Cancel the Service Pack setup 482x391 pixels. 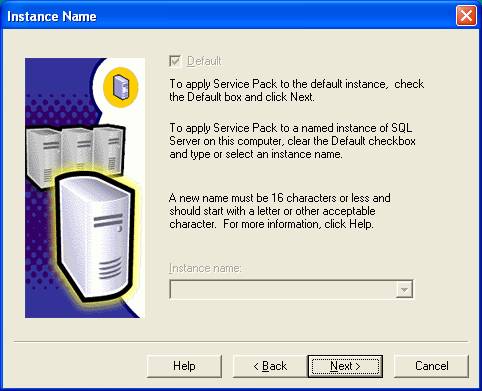(x=431, y=366)
